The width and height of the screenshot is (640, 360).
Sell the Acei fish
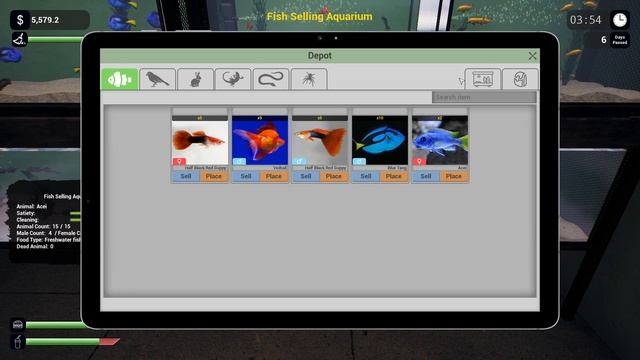pyautogui.click(x=426, y=176)
